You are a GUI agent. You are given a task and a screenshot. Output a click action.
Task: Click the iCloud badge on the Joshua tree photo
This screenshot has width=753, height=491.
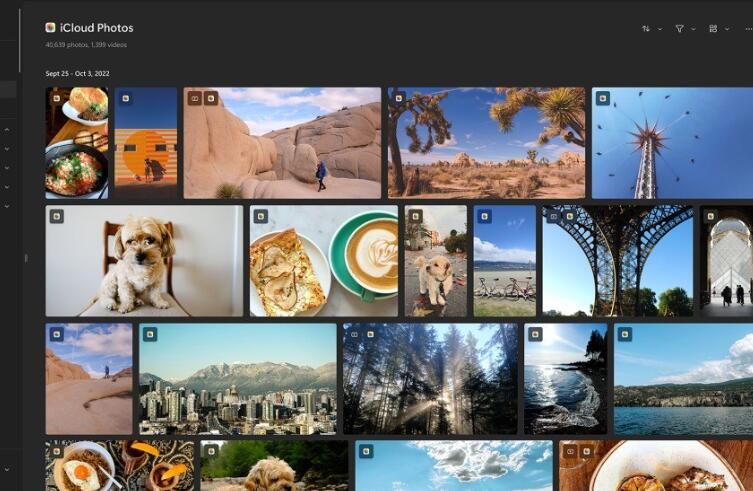[399, 98]
